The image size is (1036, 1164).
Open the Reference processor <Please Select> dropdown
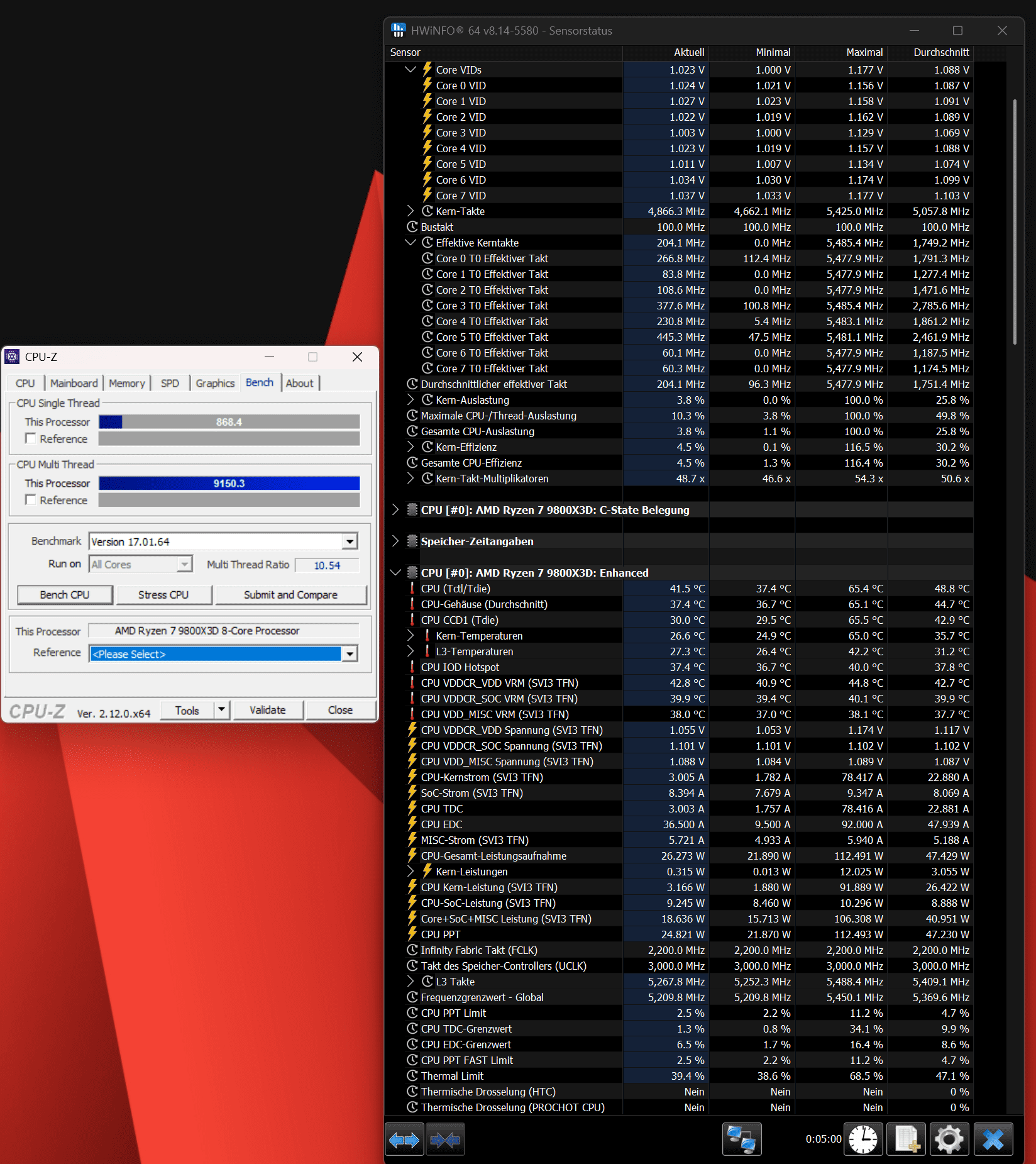pos(350,654)
